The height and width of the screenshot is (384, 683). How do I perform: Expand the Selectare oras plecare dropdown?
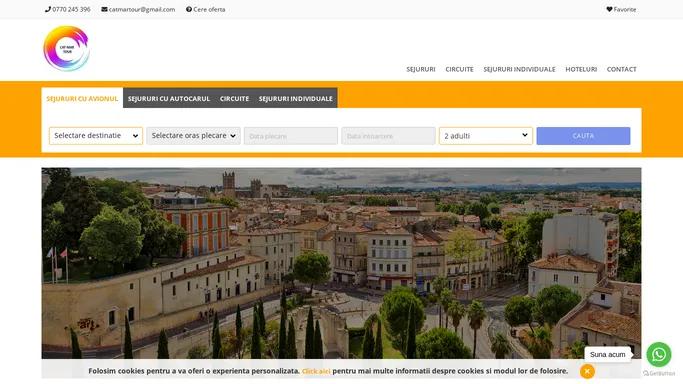coord(193,136)
